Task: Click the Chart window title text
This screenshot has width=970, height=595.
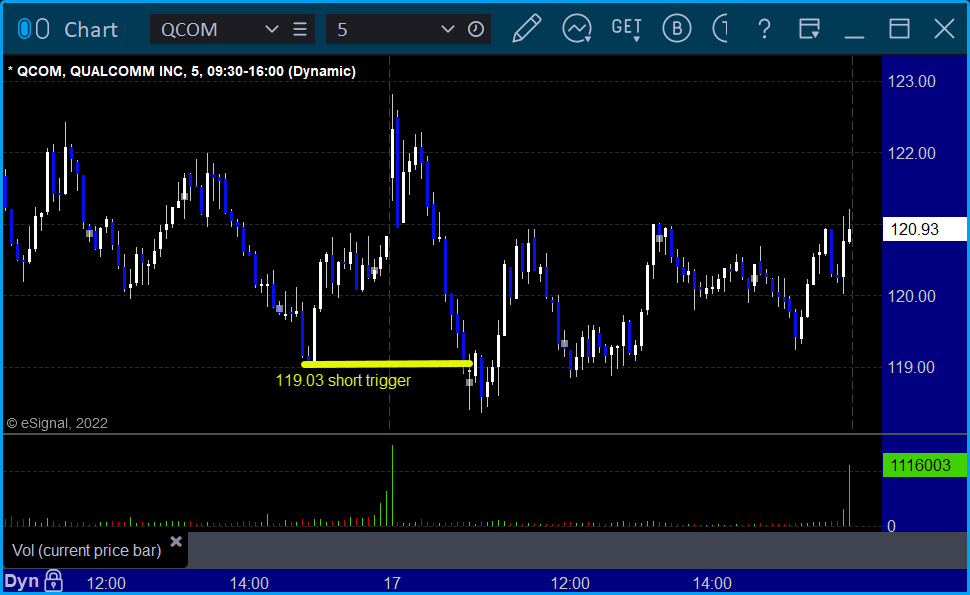Action: point(91,30)
